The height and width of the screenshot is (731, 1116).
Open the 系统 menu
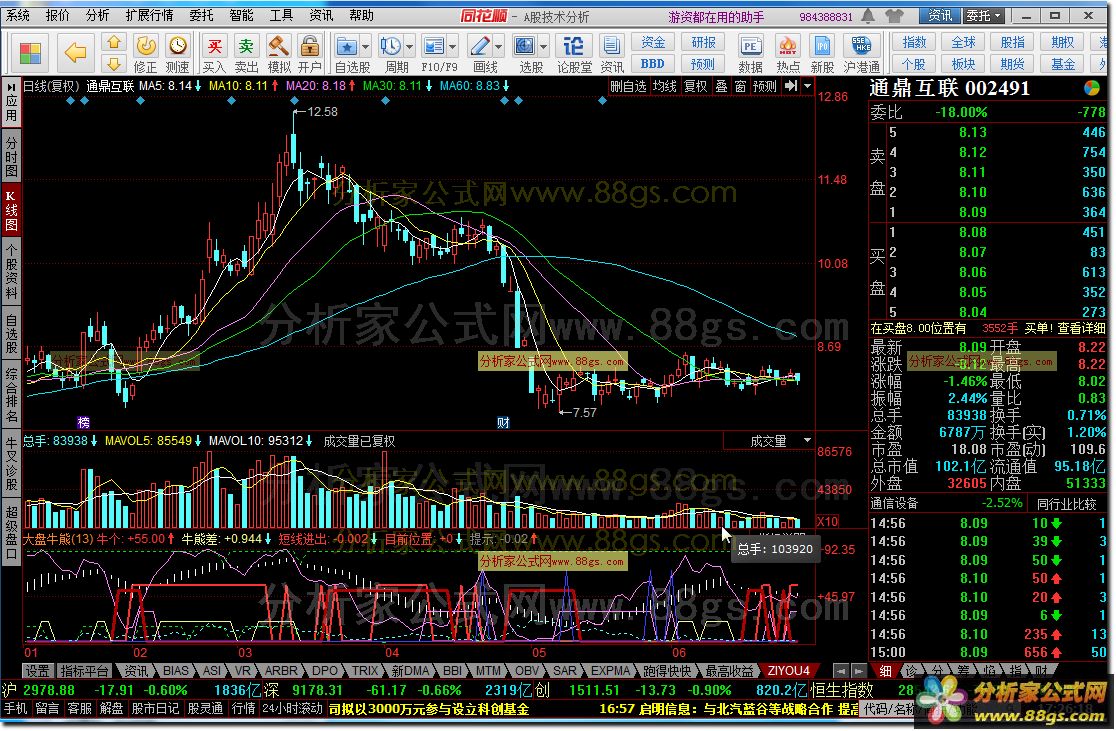[18, 15]
